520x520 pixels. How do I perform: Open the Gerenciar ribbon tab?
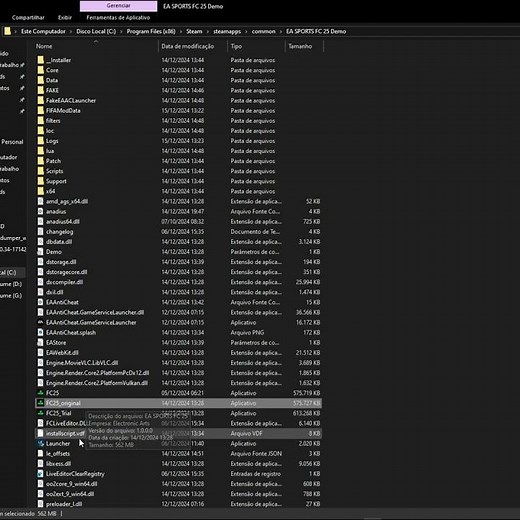pyautogui.click(x=118, y=6)
